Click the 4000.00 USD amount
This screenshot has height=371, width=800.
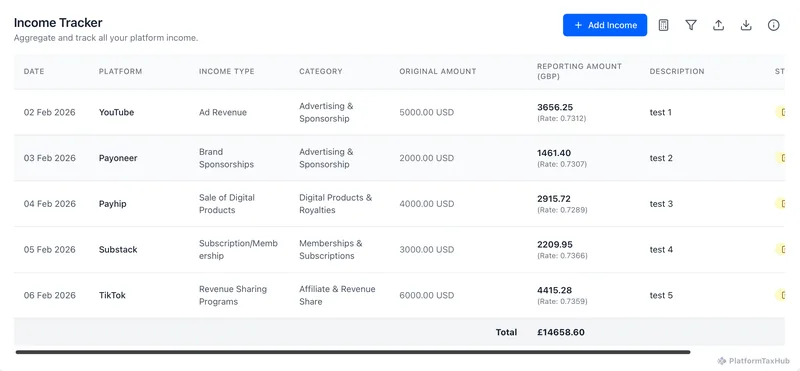[x=427, y=204]
